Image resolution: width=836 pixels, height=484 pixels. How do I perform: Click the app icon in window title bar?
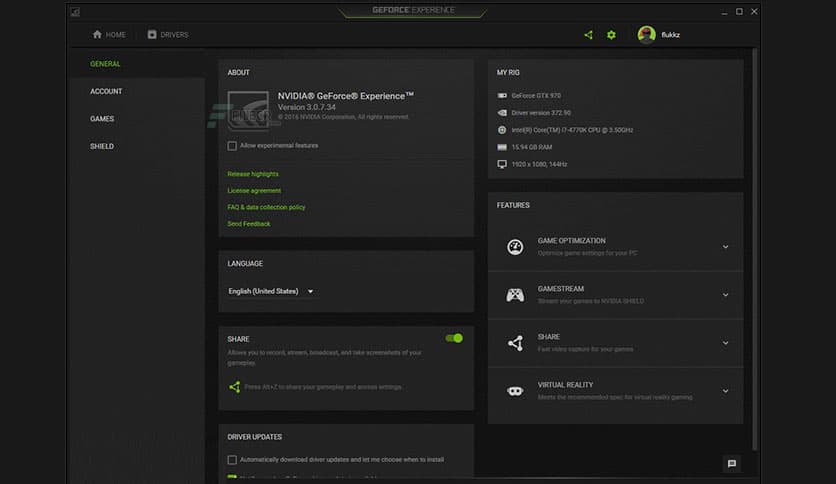point(75,12)
